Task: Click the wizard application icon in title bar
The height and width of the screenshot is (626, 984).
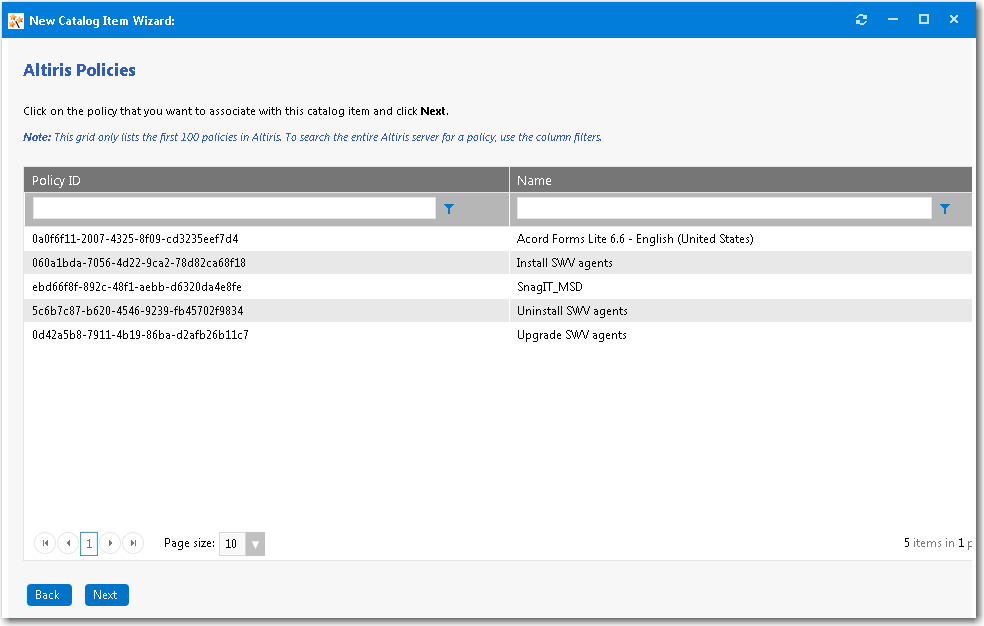Action: coord(15,18)
